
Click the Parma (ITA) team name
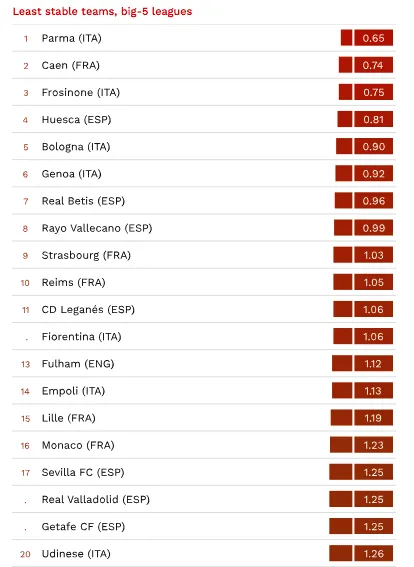click(x=71, y=38)
